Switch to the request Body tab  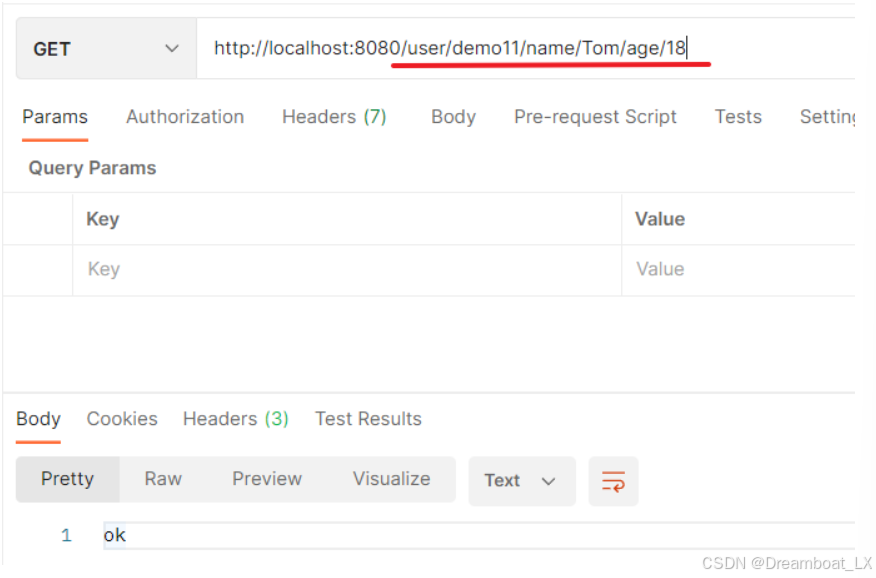click(453, 117)
